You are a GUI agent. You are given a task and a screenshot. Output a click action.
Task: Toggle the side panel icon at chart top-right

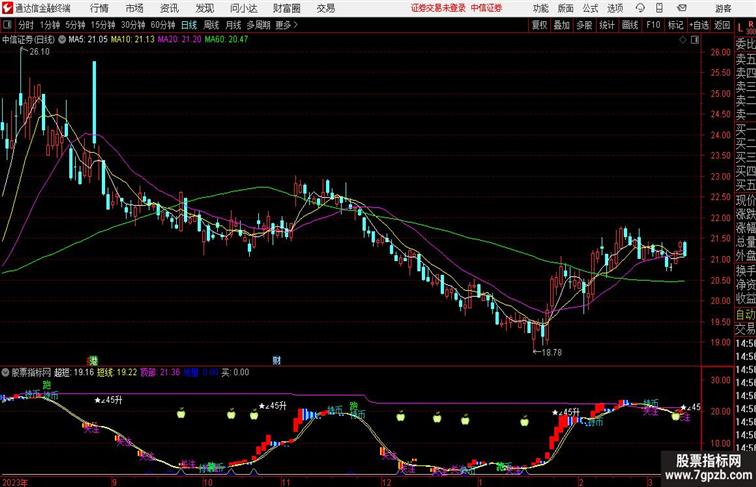[x=695, y=40]
